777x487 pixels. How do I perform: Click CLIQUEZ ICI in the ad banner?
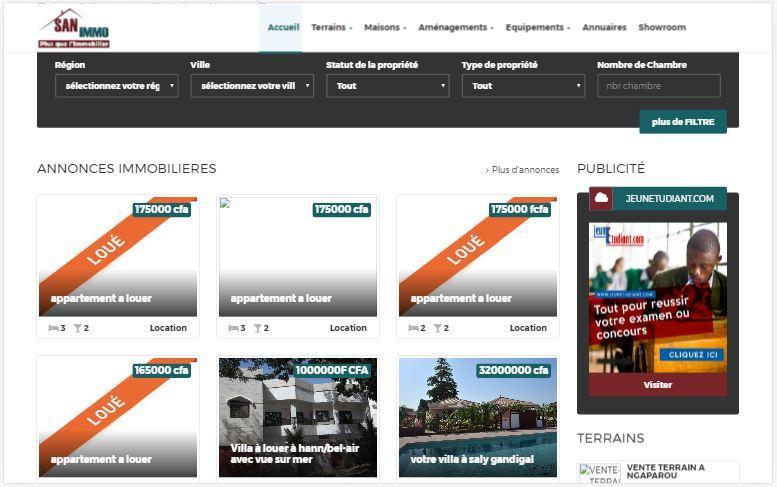tap(692, 355)
